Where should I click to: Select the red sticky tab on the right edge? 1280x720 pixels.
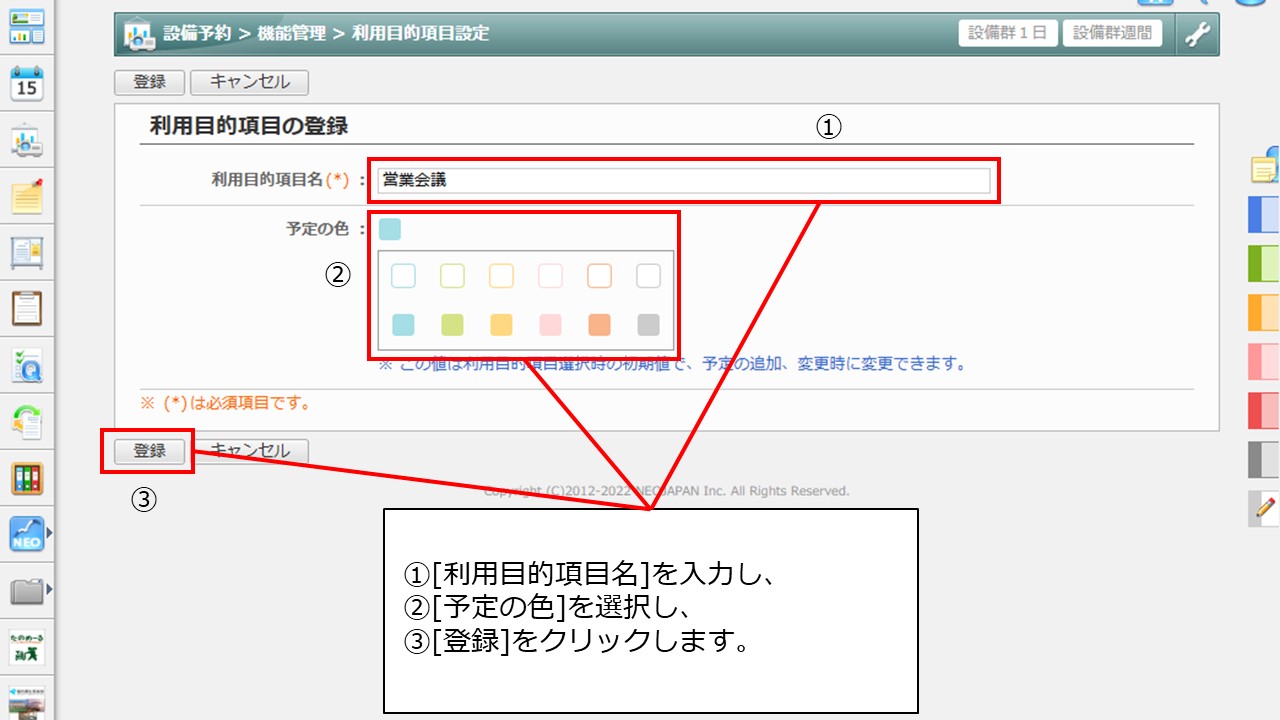click(x=1264, y=410)
